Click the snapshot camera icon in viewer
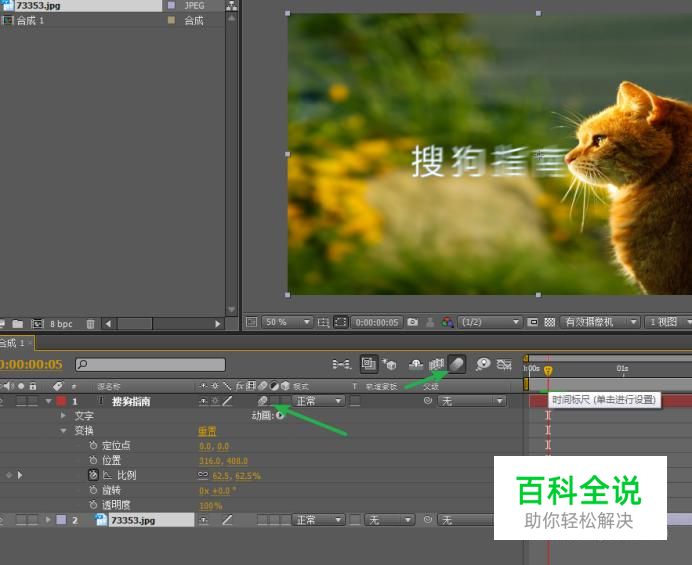Image resolution: width=692 pixels, height=565 pixels. pos(412,322)
